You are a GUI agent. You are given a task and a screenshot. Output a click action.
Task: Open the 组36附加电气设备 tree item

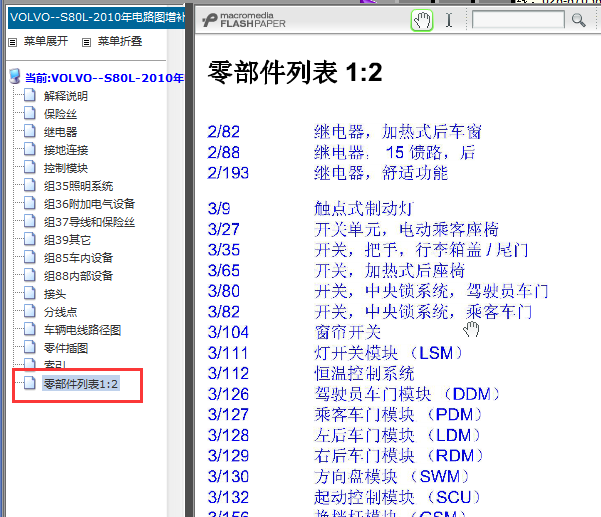(x=89, y=204)
